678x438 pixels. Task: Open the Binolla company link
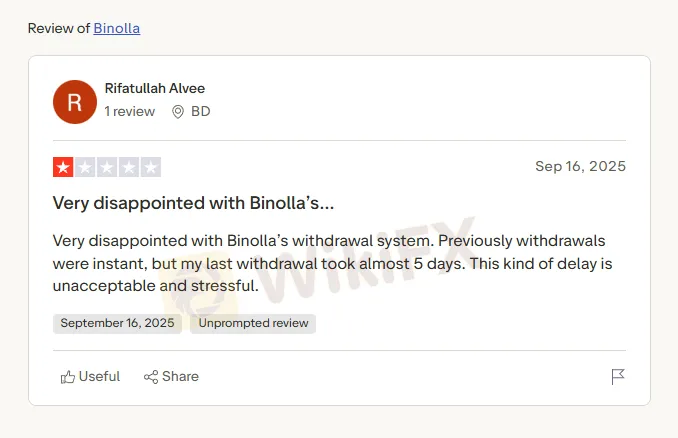coord(116,28)
